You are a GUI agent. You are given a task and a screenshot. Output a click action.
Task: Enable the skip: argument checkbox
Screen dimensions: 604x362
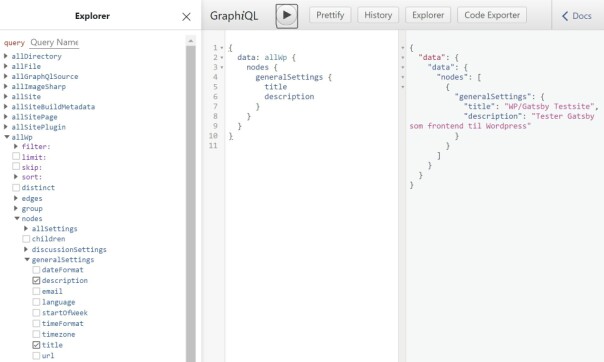16,166
